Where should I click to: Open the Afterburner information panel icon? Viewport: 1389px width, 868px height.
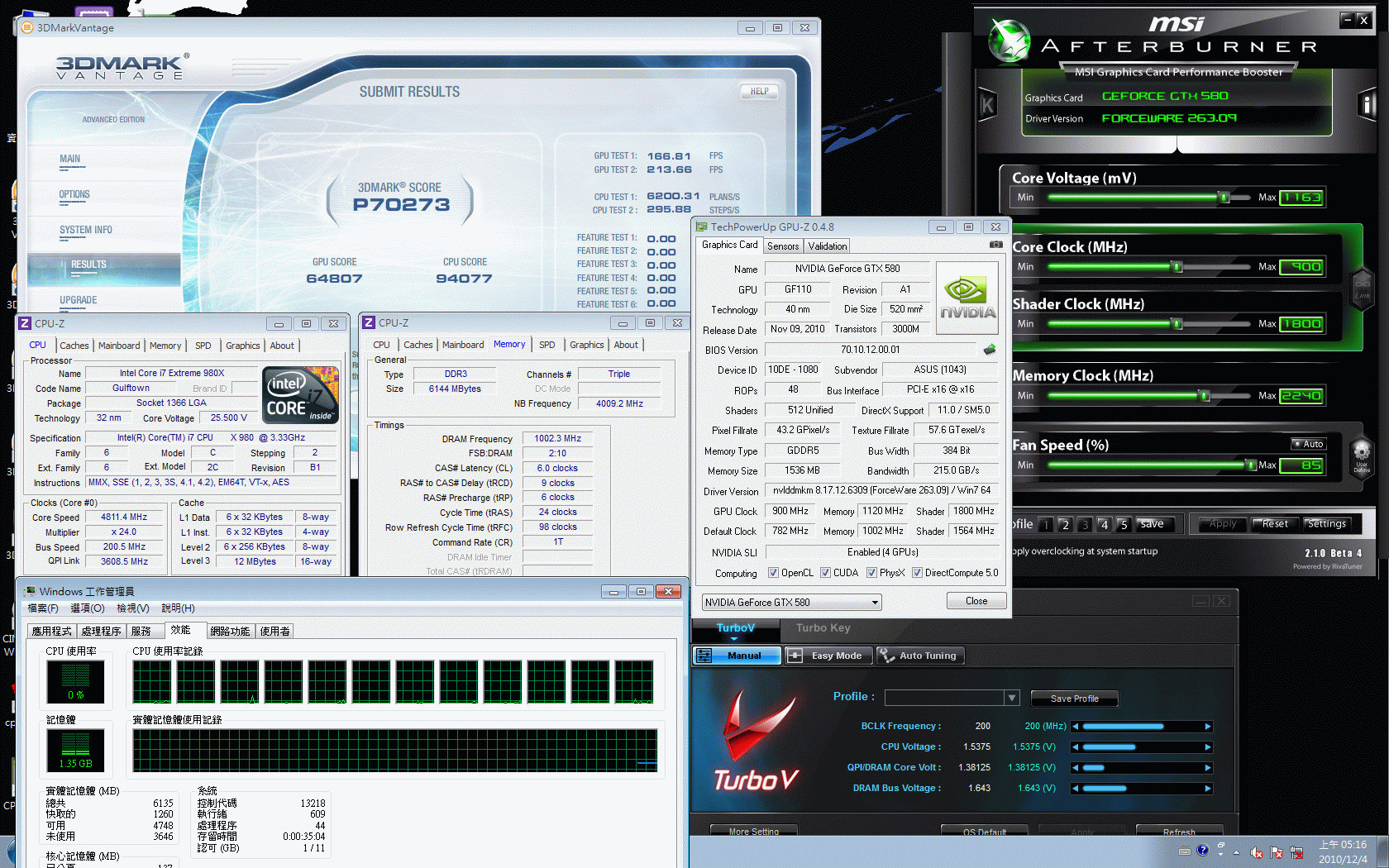pyautogui.click(x=1366, y=105)
